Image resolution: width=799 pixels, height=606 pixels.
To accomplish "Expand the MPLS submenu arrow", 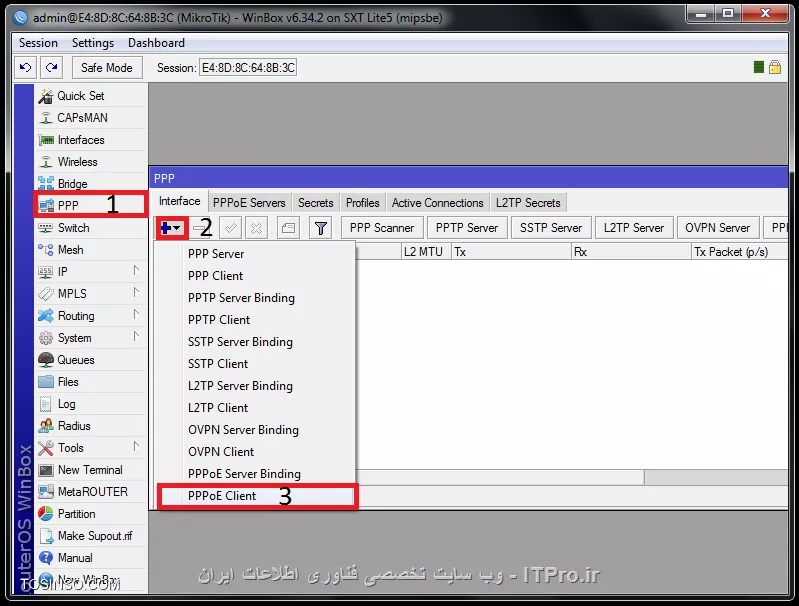I will pos(136,292).
